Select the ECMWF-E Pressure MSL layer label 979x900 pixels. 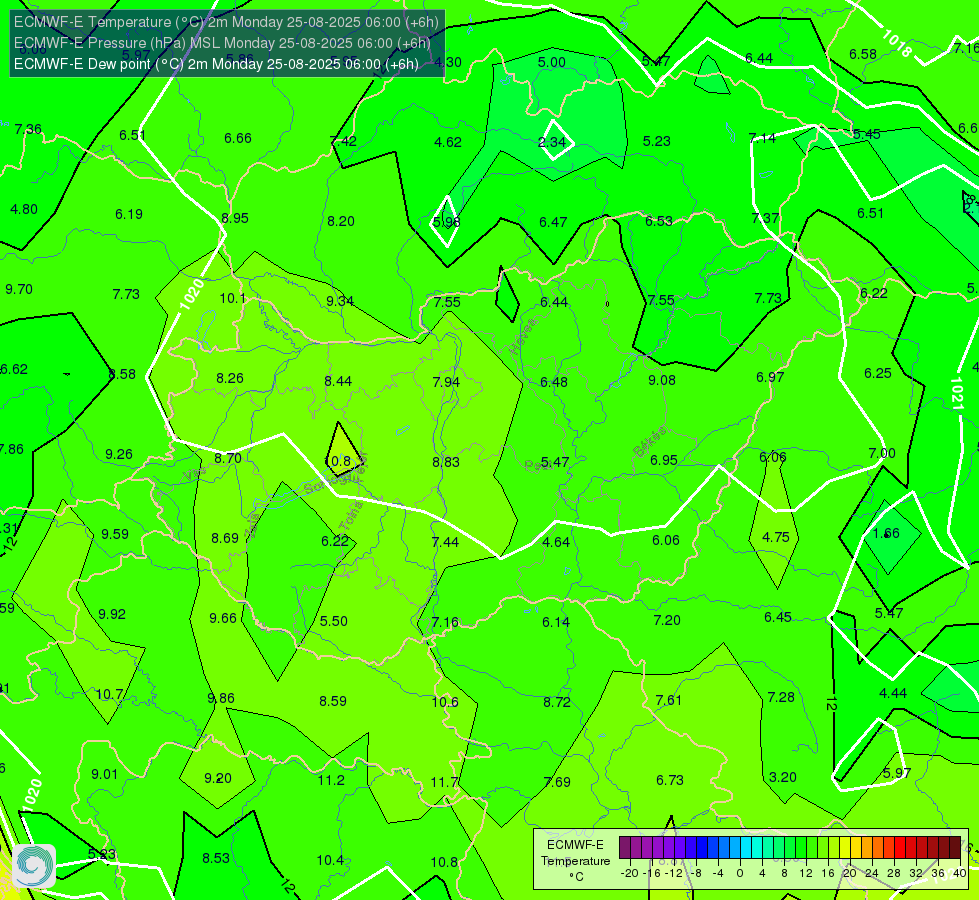pyautogui.click(x=222, y=43)
